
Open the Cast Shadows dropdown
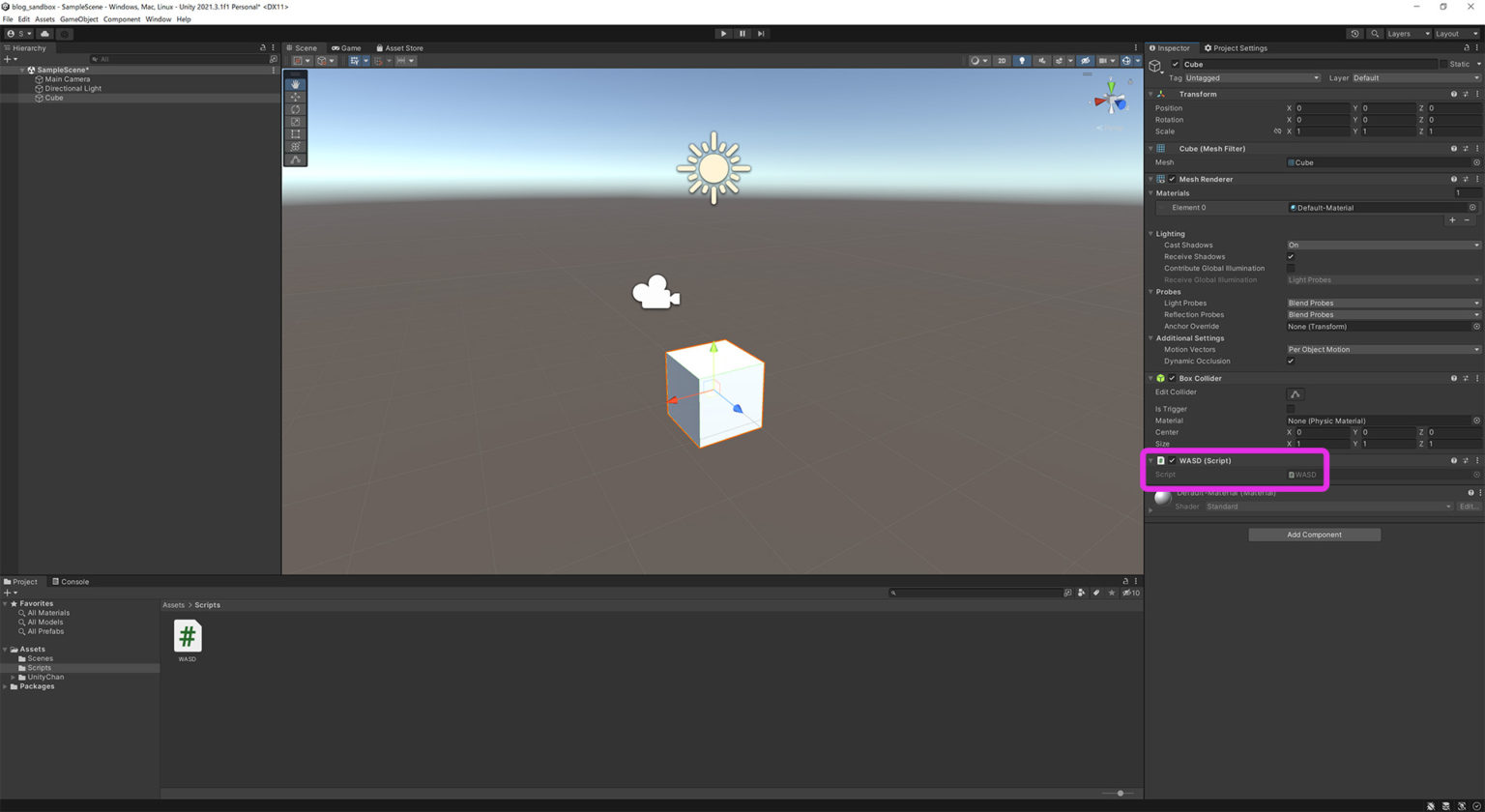pos(1382,245)
